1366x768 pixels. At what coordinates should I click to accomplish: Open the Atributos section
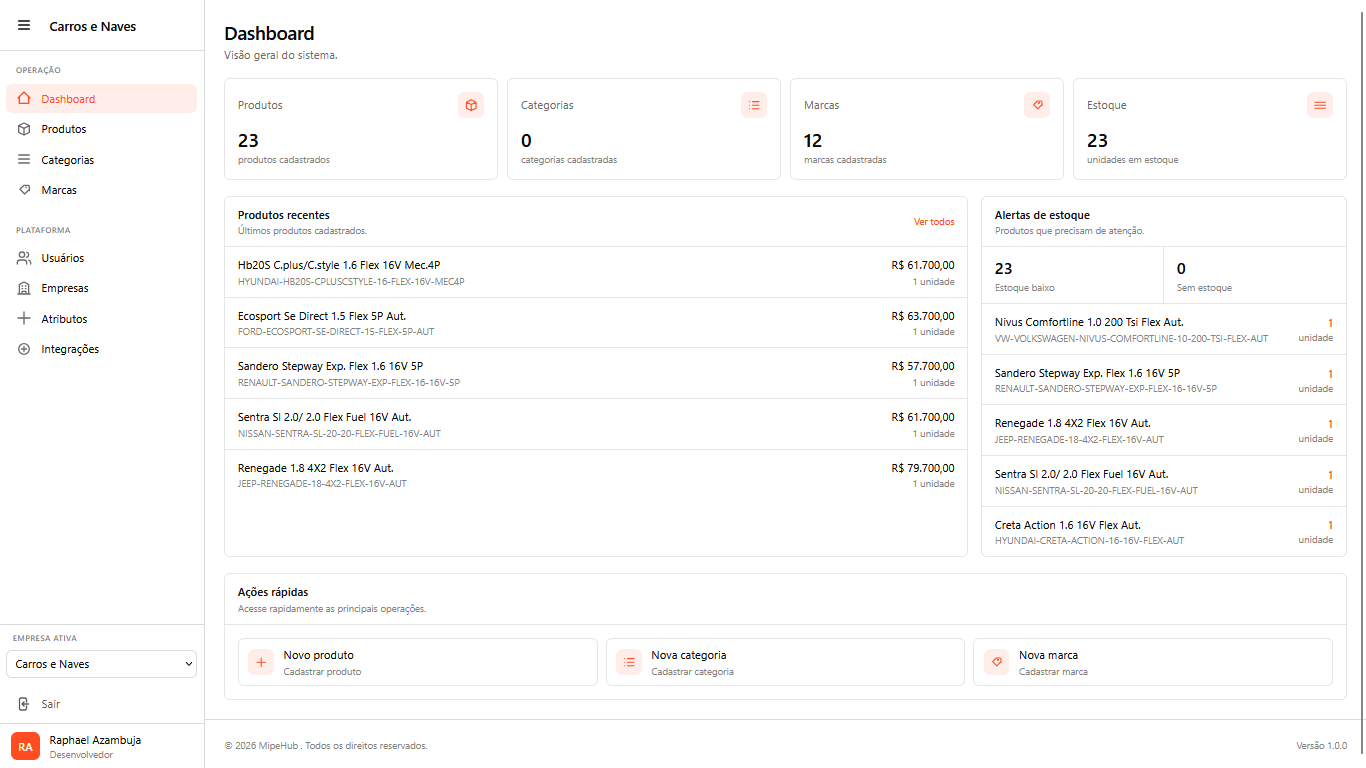click(x=101, y=319)
